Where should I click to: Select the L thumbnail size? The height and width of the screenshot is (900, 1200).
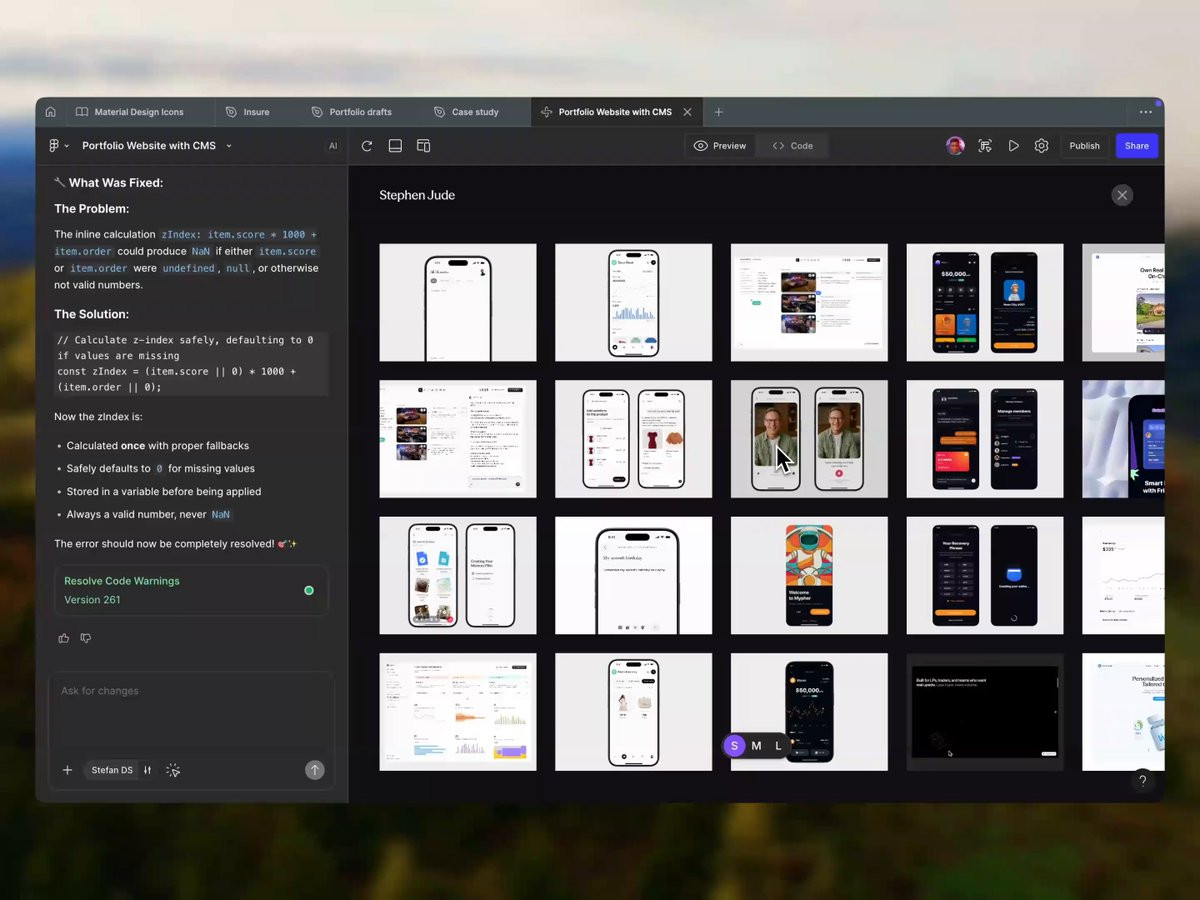(778, 746)
